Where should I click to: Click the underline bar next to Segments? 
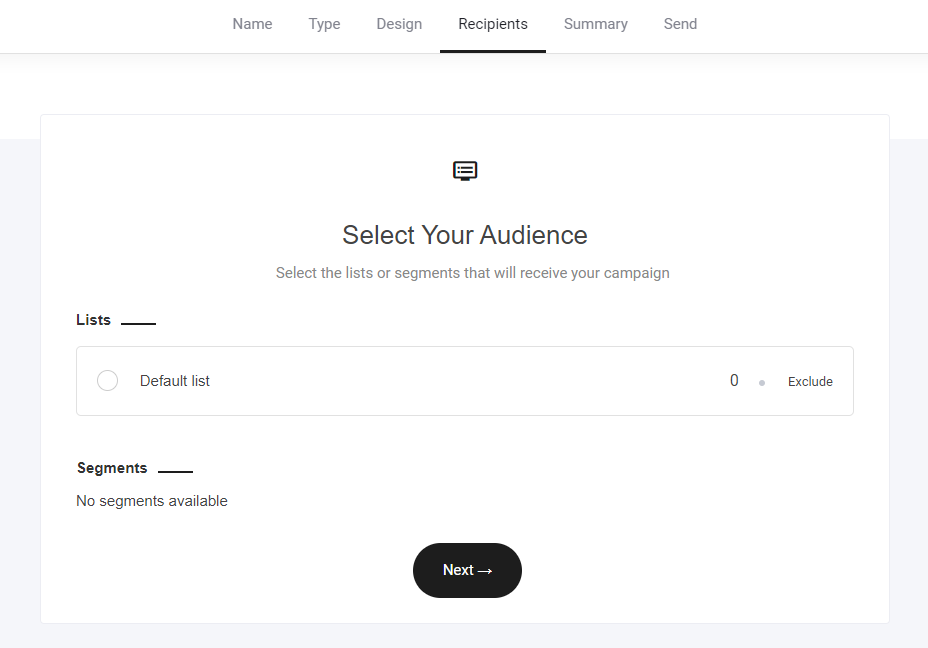tap(175, 471)
